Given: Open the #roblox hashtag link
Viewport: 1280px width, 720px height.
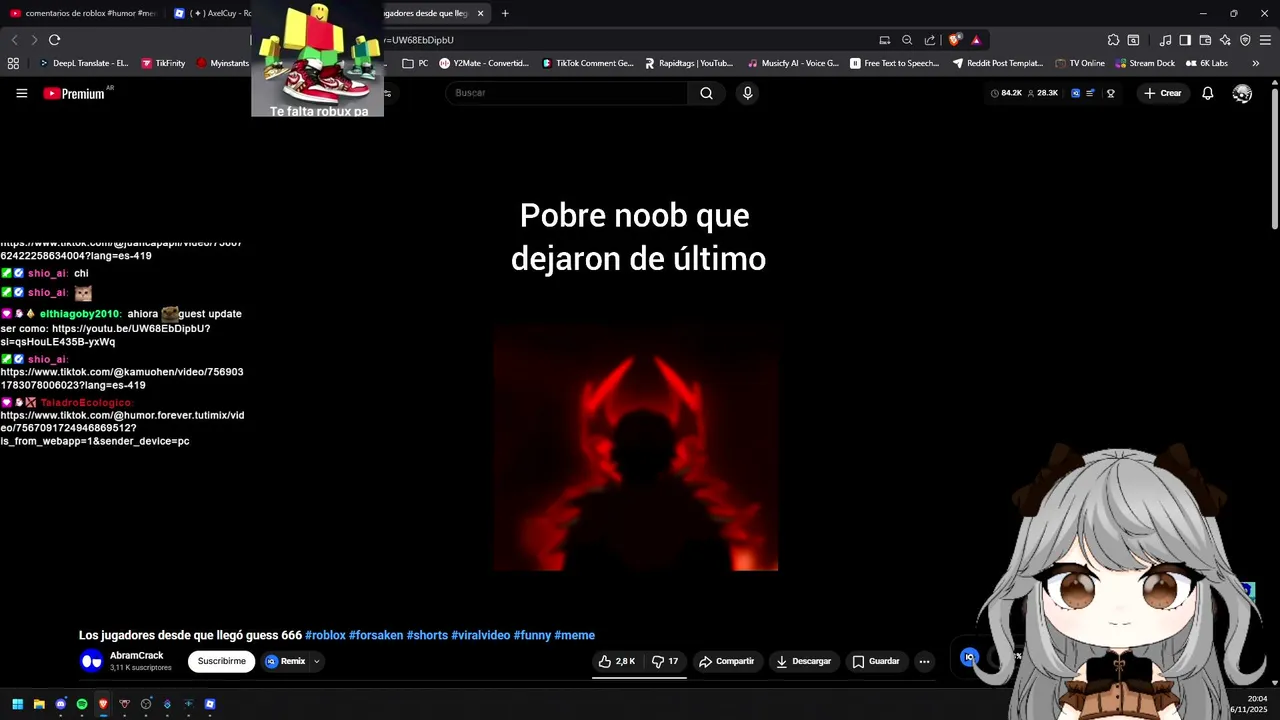Looking at the screenshot, I should (x=325, y=635).
